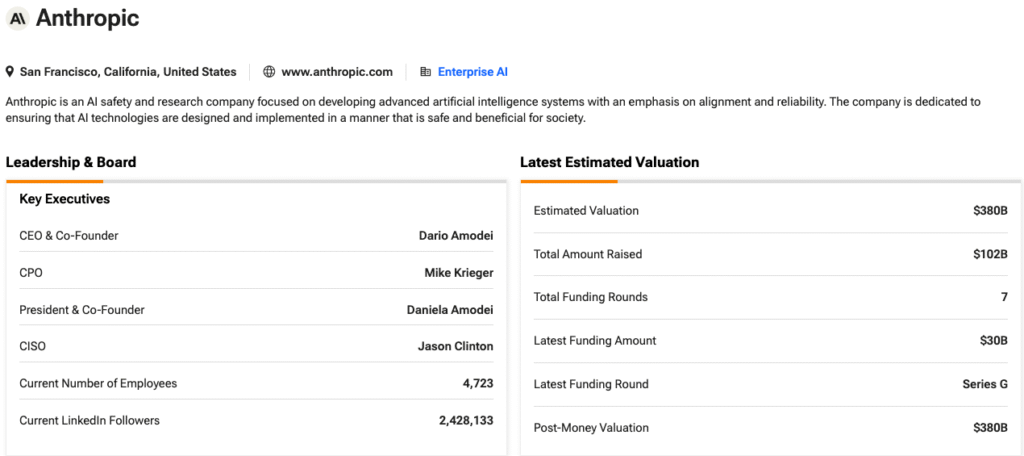Click the San Francisco location text

[128, 72]
